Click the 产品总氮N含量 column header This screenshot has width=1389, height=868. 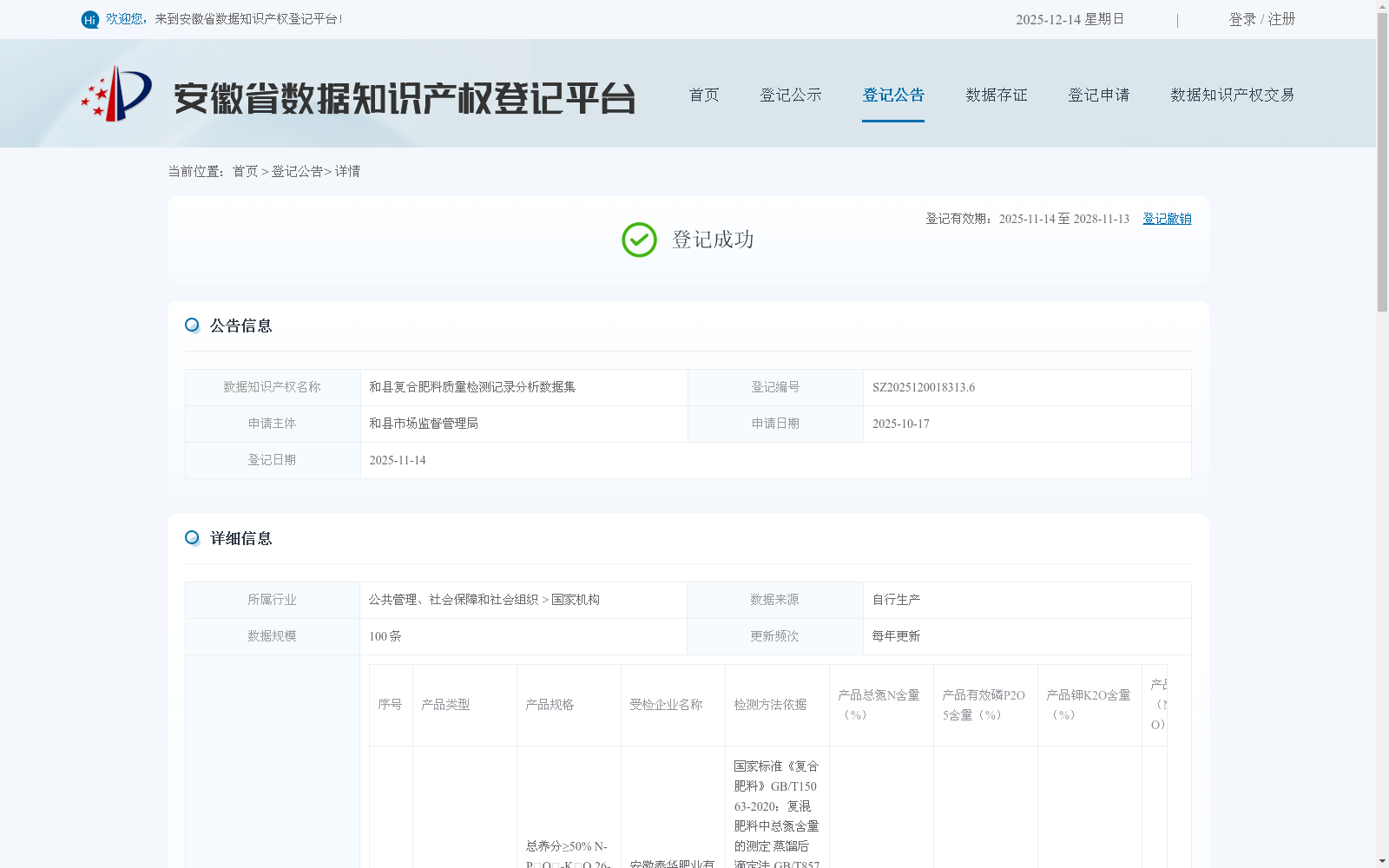881,705
